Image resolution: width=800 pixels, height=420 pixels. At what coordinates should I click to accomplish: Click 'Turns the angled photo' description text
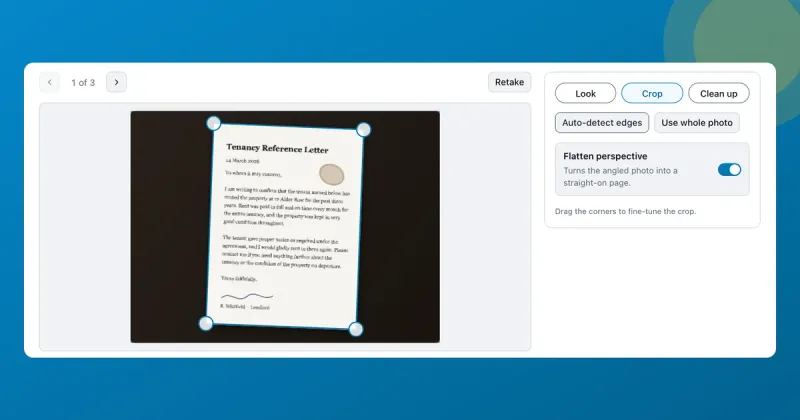click(620, 177)
